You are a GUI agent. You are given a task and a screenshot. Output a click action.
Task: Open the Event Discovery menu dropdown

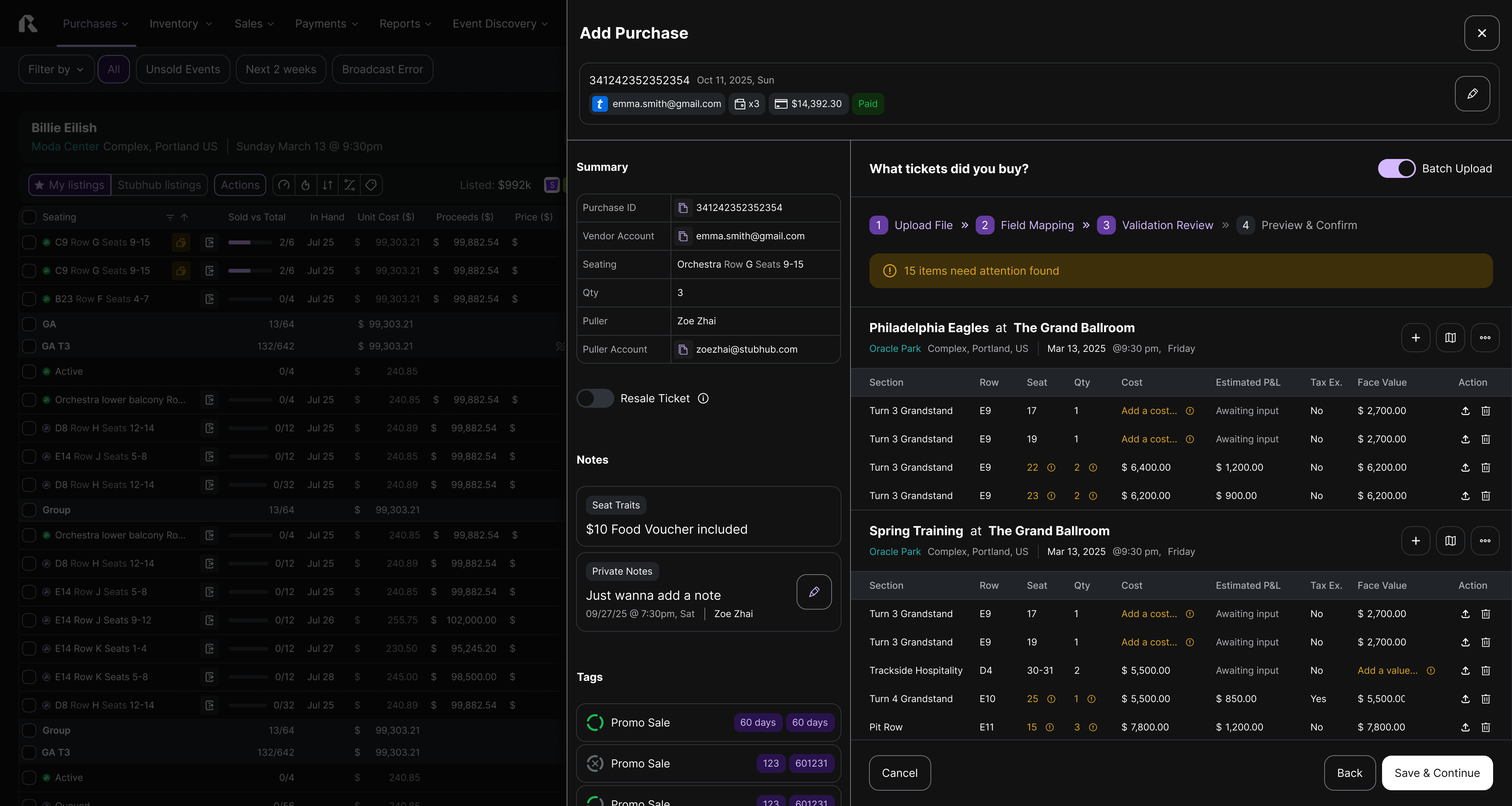tap(500, 24)
